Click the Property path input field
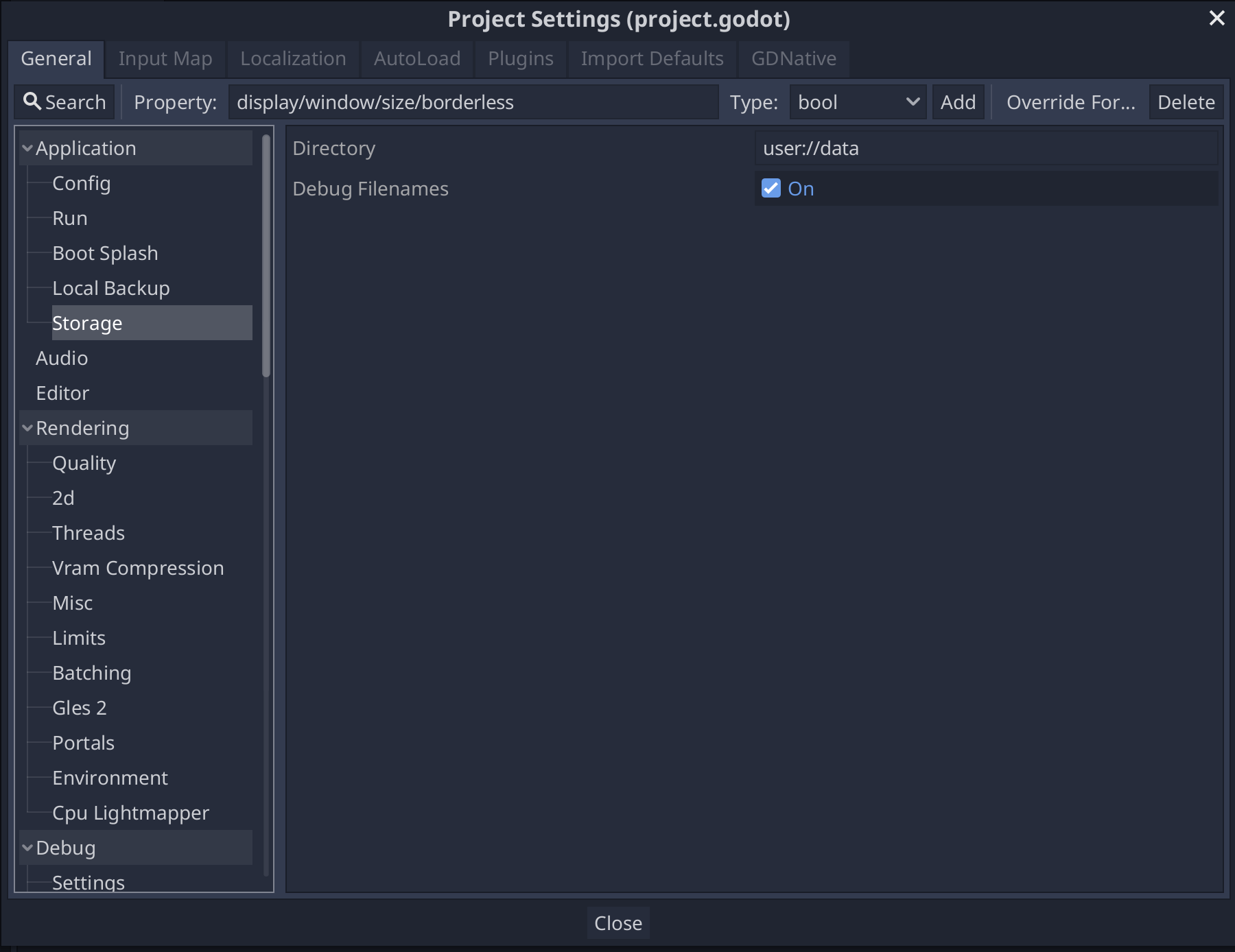Image resolution: width=1235 pixels, height=952 pixels. (473, 102)
